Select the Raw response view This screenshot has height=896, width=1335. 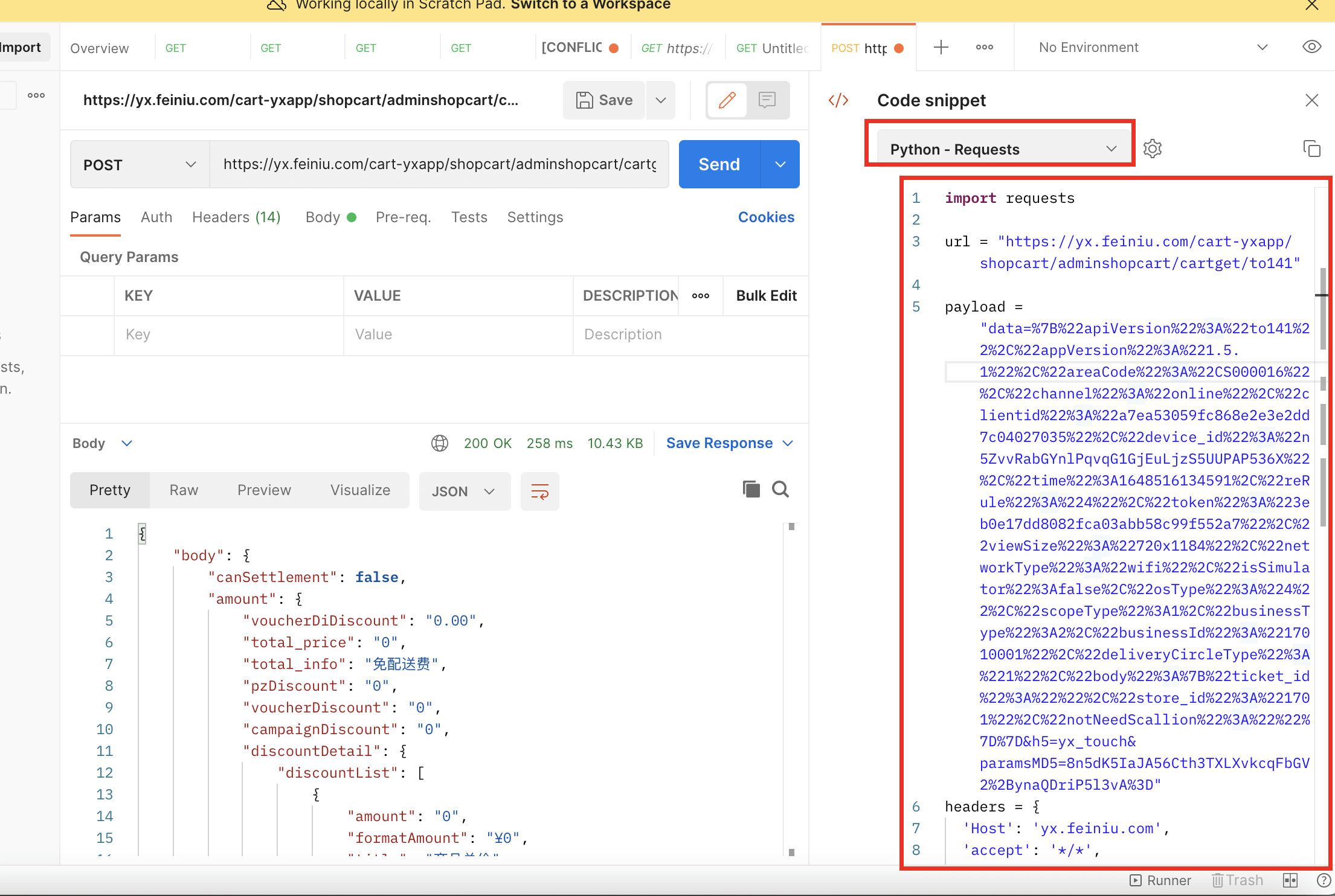point(184,490)
